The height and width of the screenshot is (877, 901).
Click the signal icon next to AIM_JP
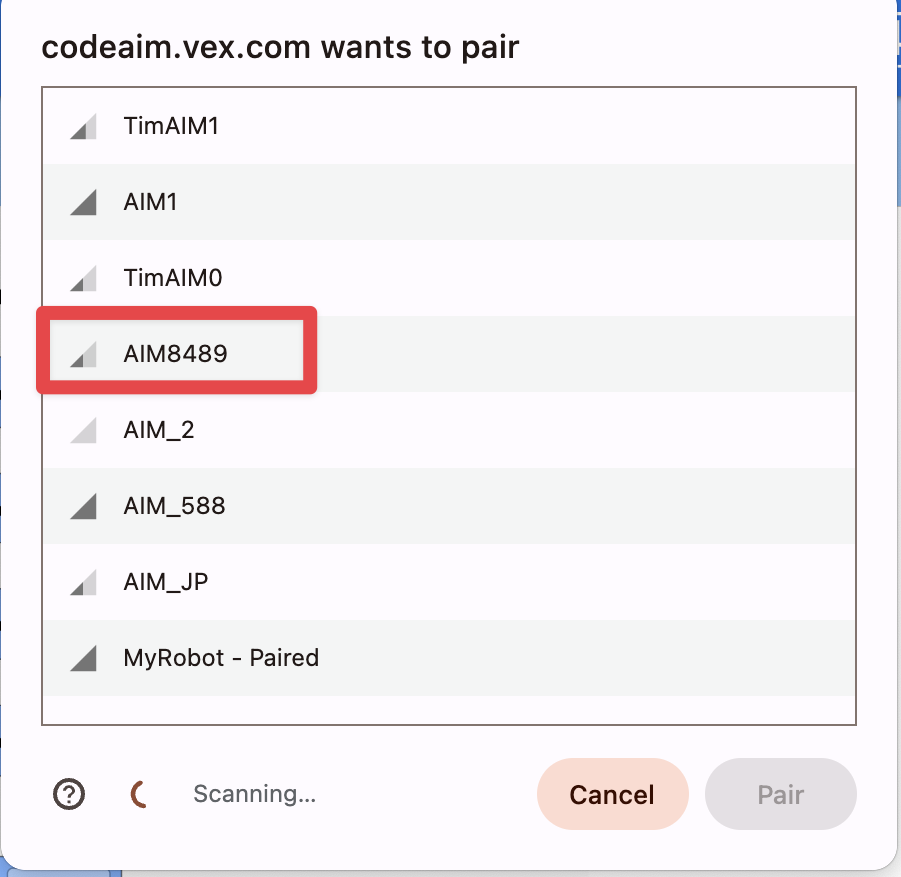[84, 582]
